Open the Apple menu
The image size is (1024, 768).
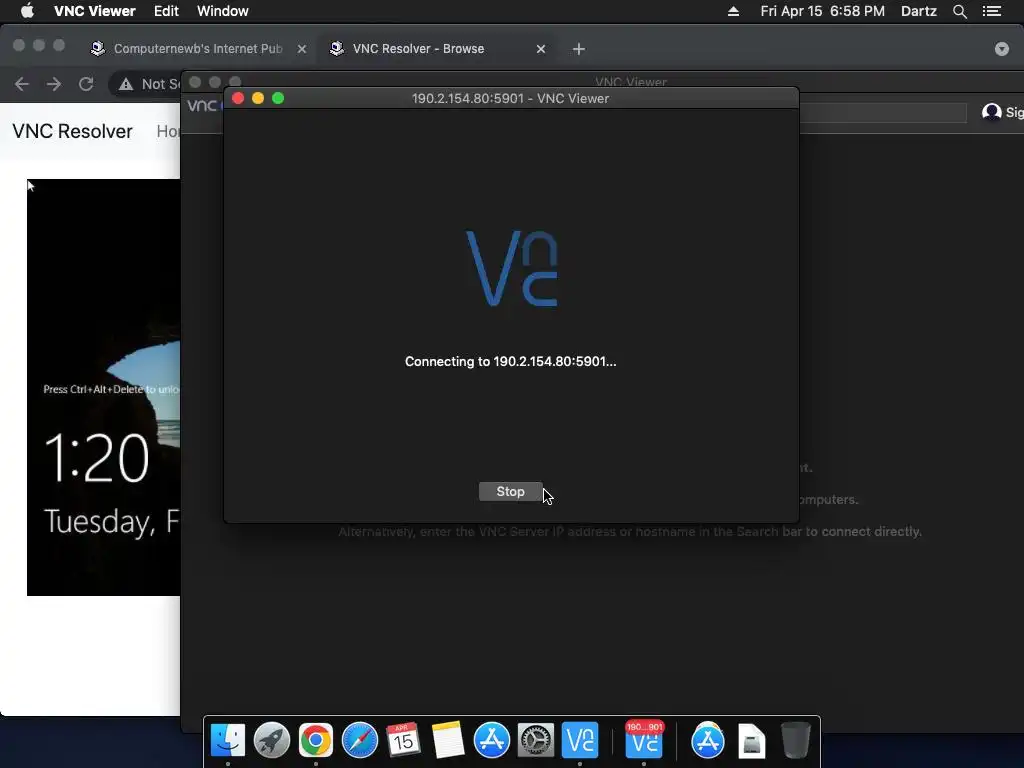coord(27,11)
